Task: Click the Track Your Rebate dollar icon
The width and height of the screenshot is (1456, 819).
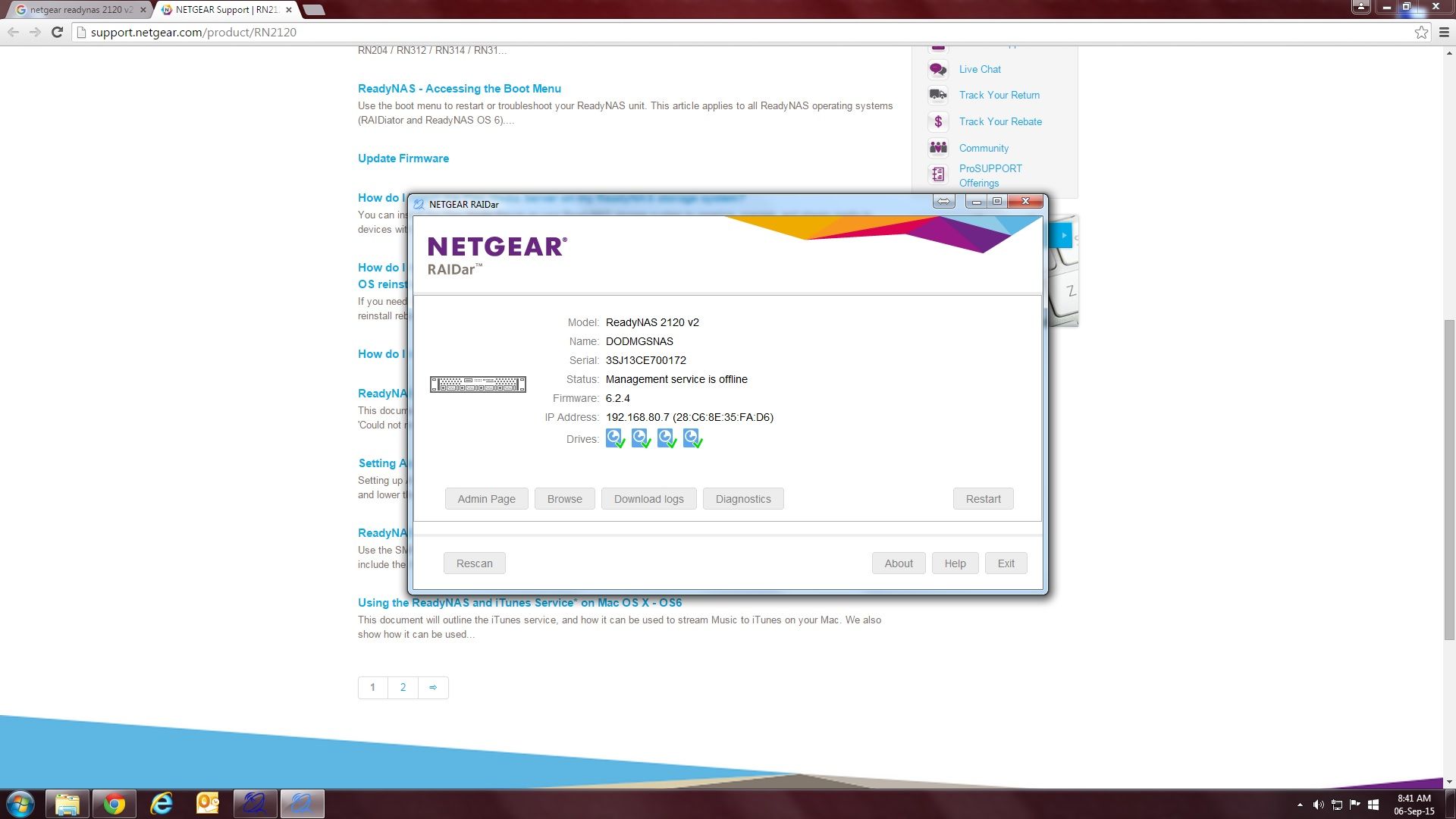Action: 938,121
